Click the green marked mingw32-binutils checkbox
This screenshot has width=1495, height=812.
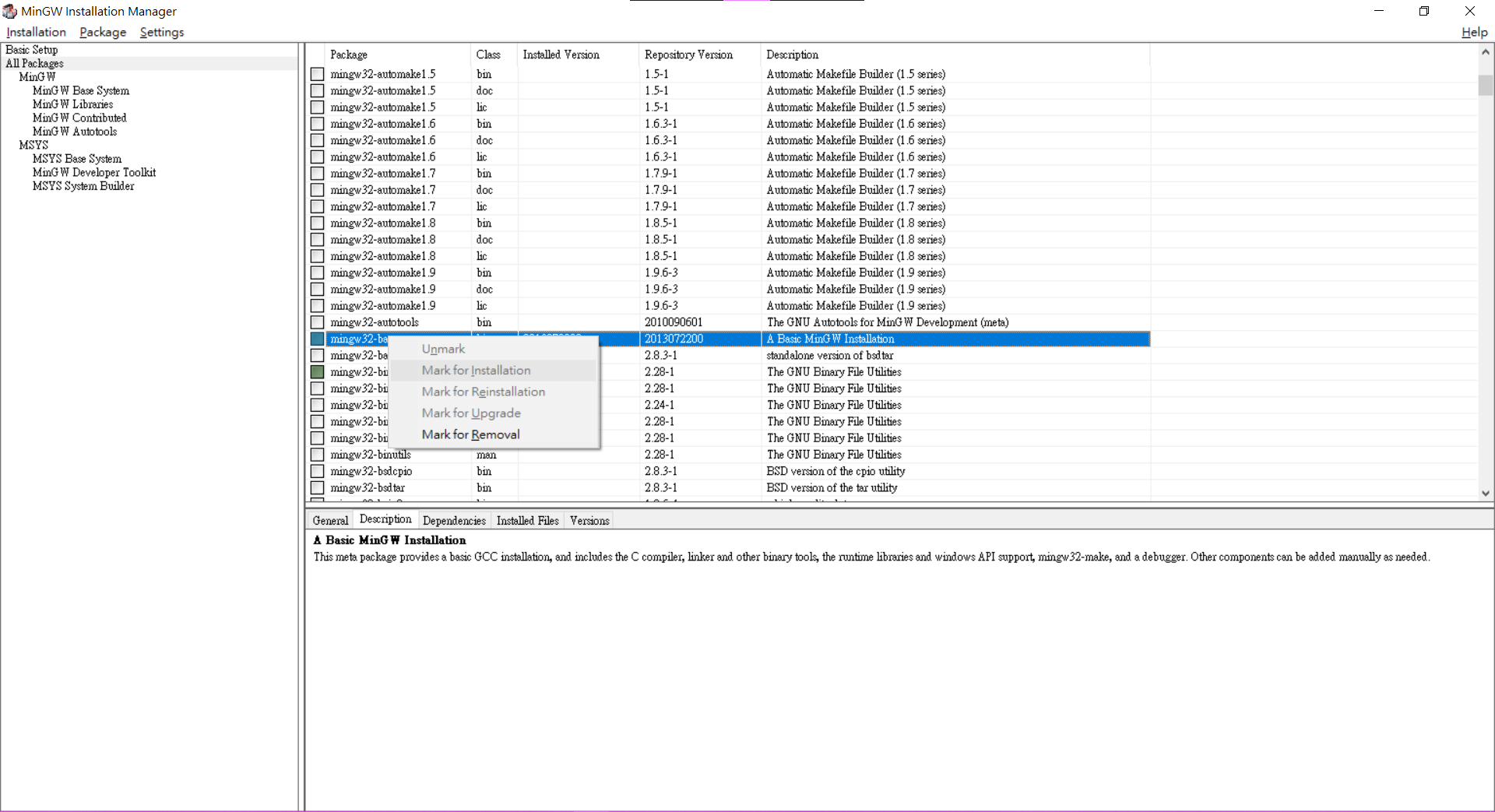point(318,372)
